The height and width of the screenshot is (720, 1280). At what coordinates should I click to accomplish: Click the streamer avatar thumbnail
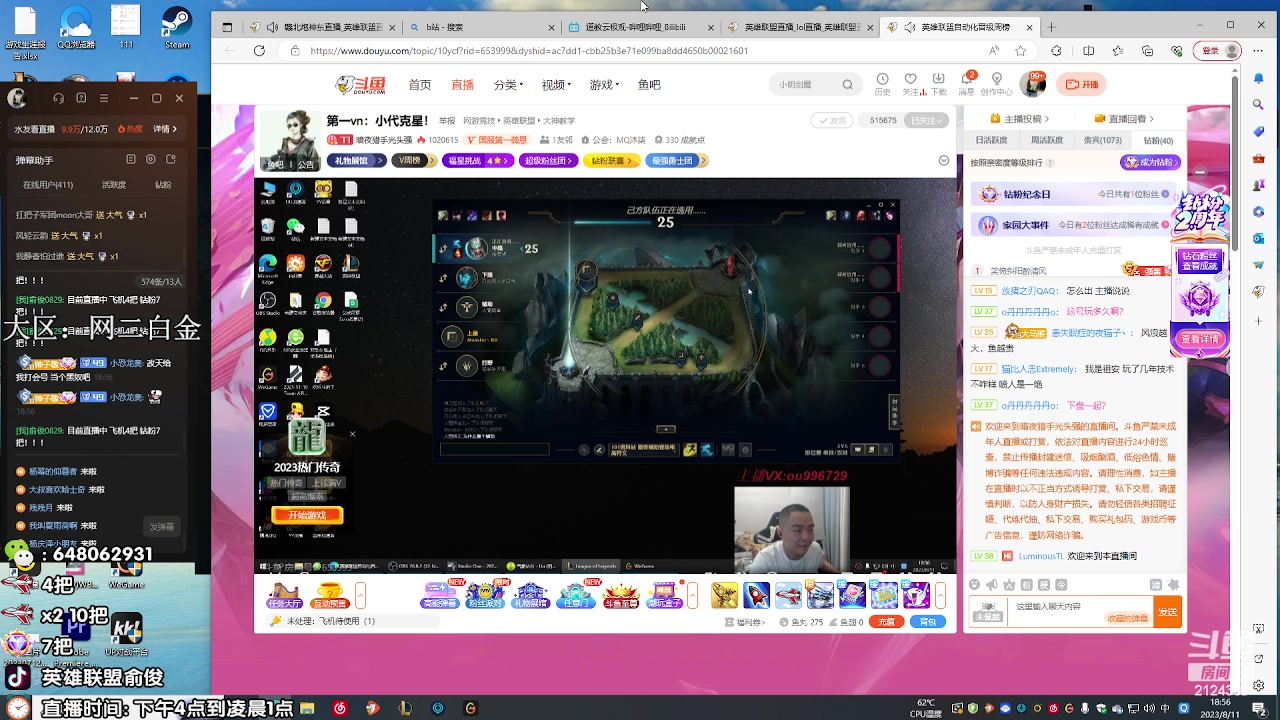click(x=289, y=139)
